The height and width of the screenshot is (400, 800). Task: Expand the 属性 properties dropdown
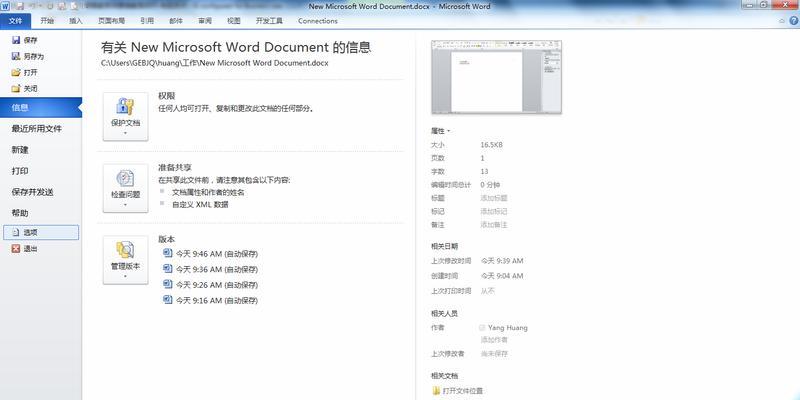point(441,131)
